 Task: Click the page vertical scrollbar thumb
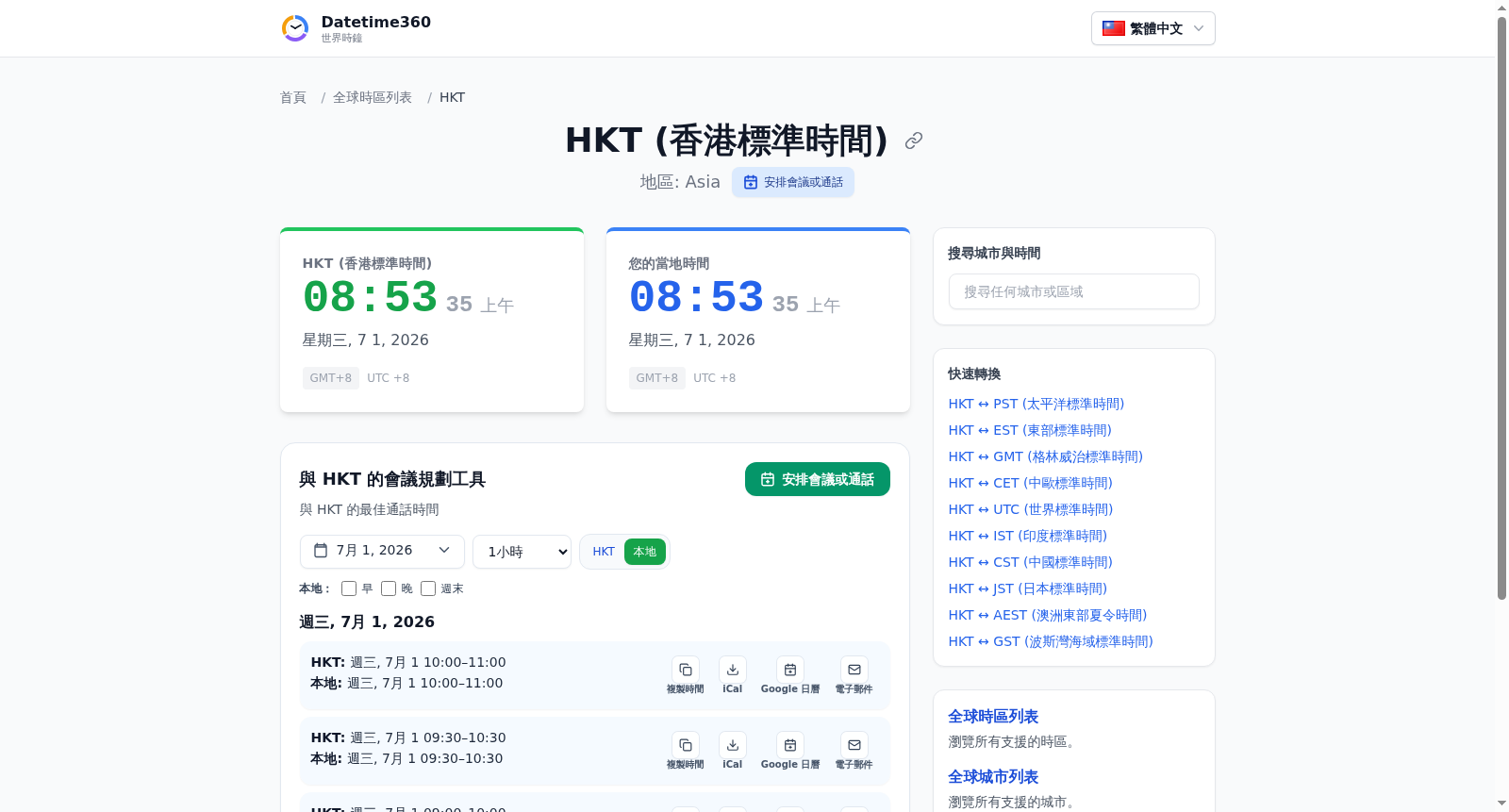[x=1502, y=307]
